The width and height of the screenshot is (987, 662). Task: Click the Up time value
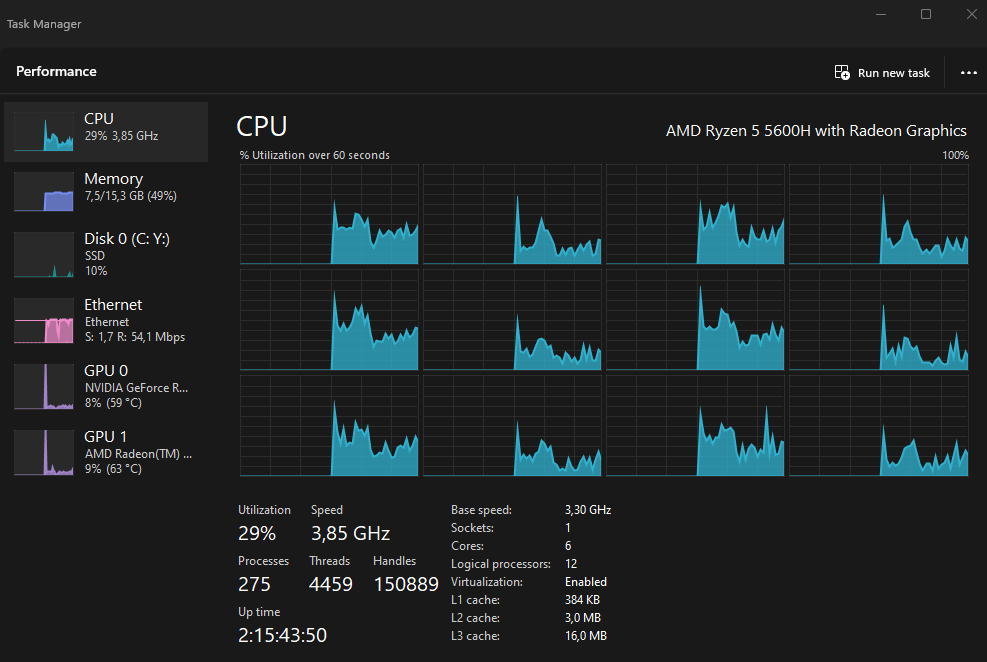coord(282,635)
